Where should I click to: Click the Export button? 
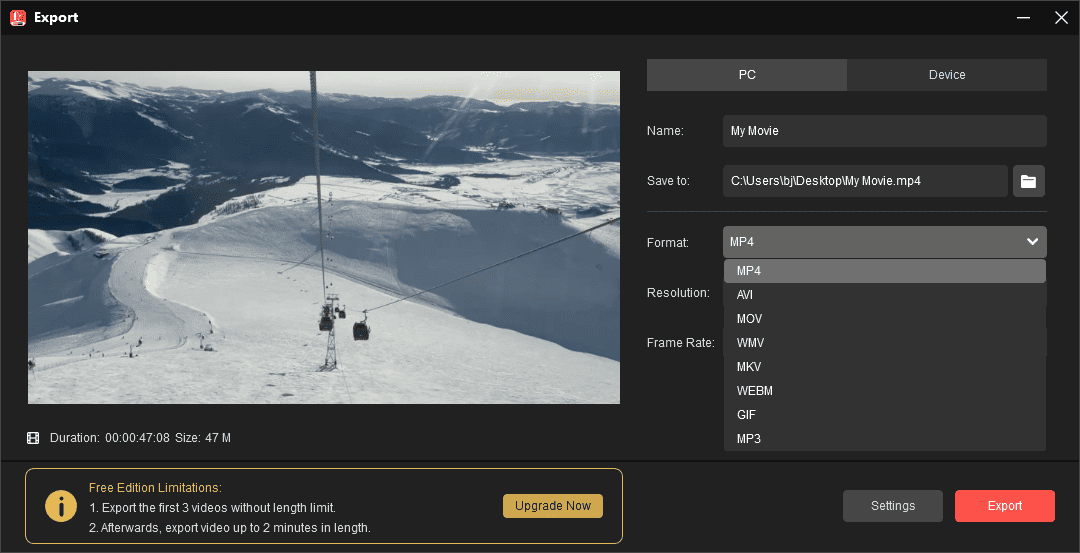pos(1004,506)
